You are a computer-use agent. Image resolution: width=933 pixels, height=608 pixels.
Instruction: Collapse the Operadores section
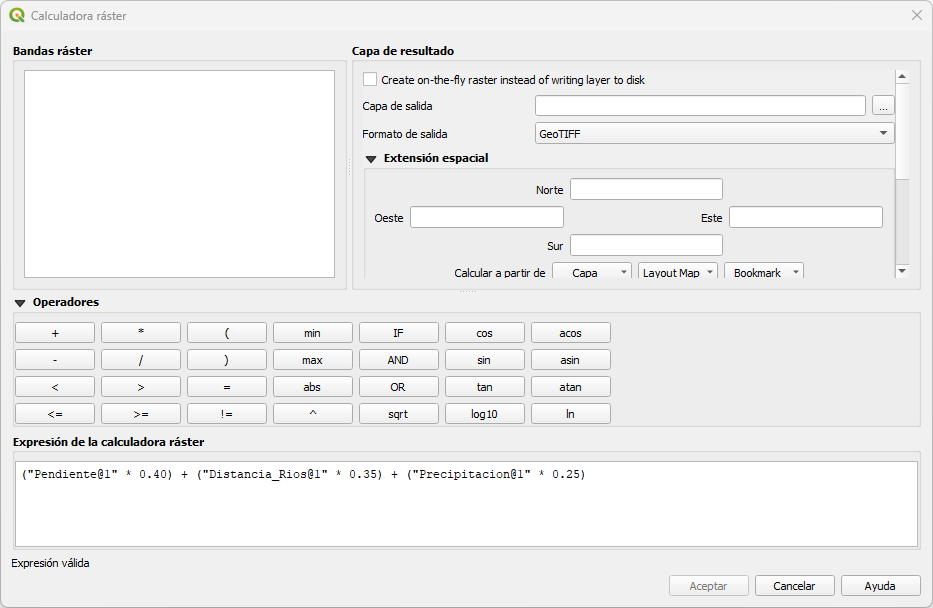pos(20,303)
